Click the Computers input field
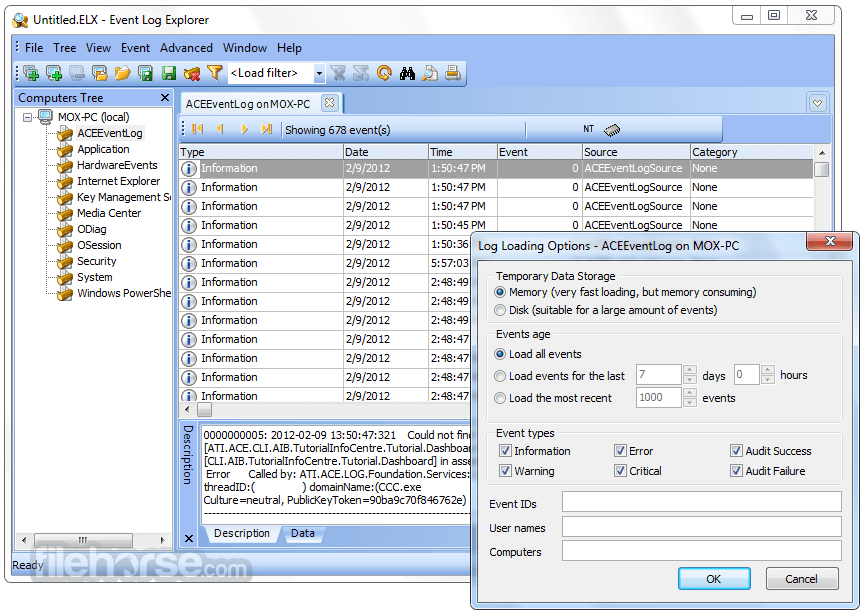The image size is (863, 613). tap(701, 551)
